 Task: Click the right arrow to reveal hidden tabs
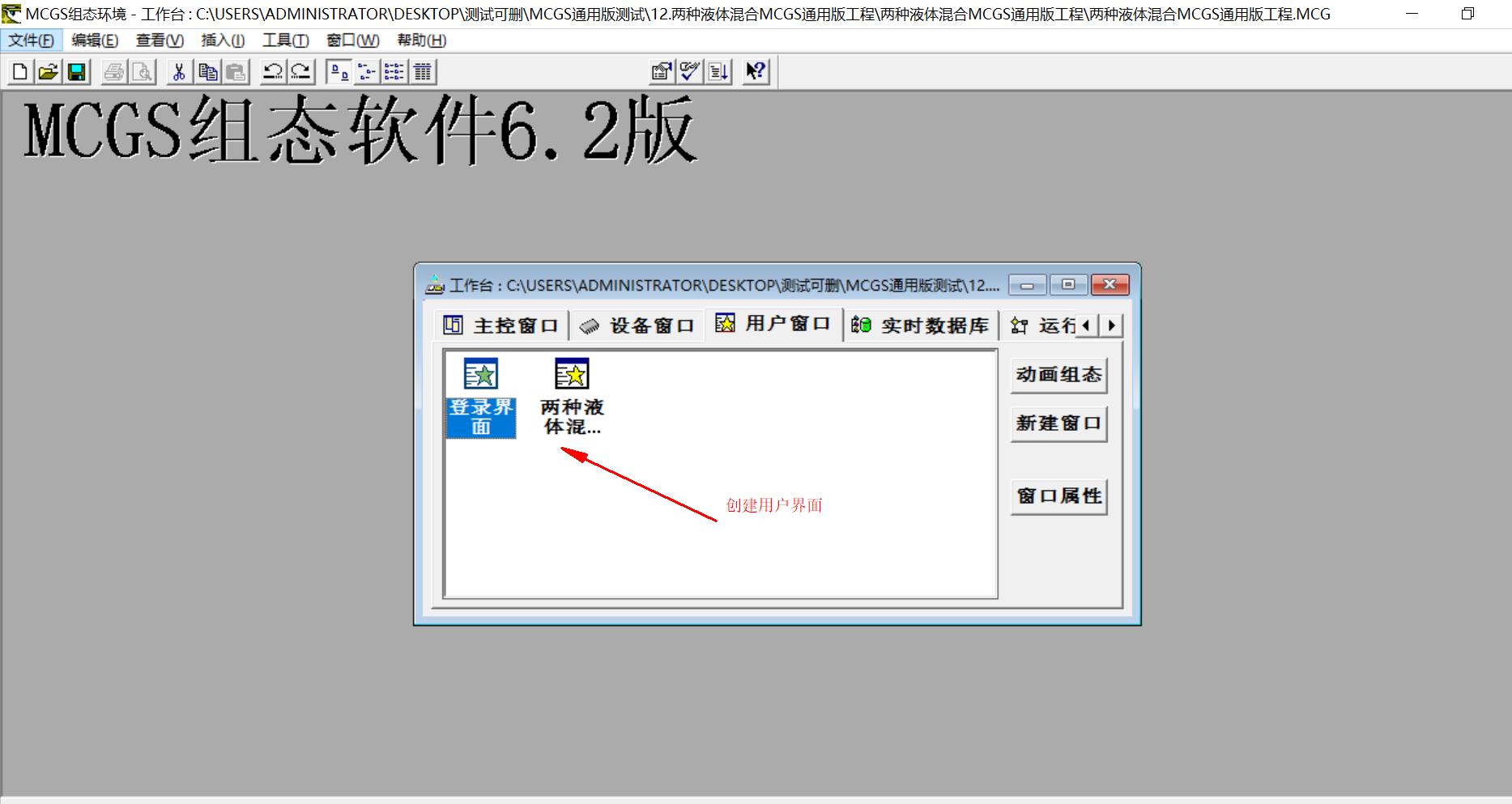1110,325
